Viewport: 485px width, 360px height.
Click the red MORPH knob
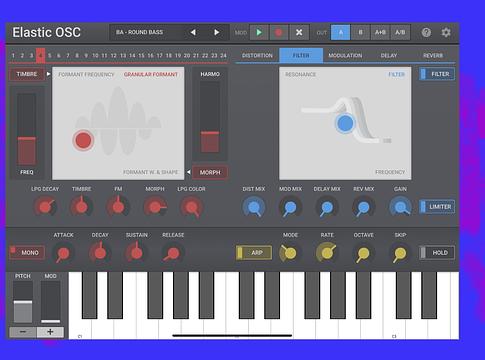(155, 207)
